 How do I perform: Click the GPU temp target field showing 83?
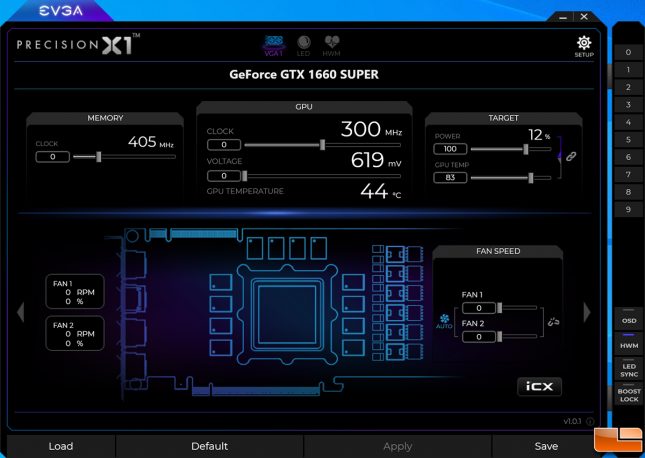tap(450, 178)
